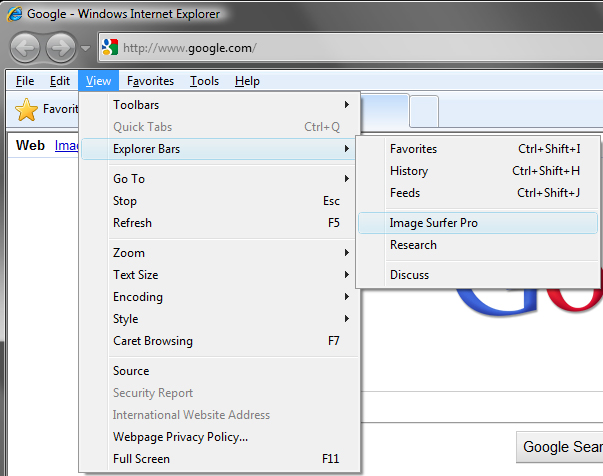Open the File menu

click(x=25, y=81)
